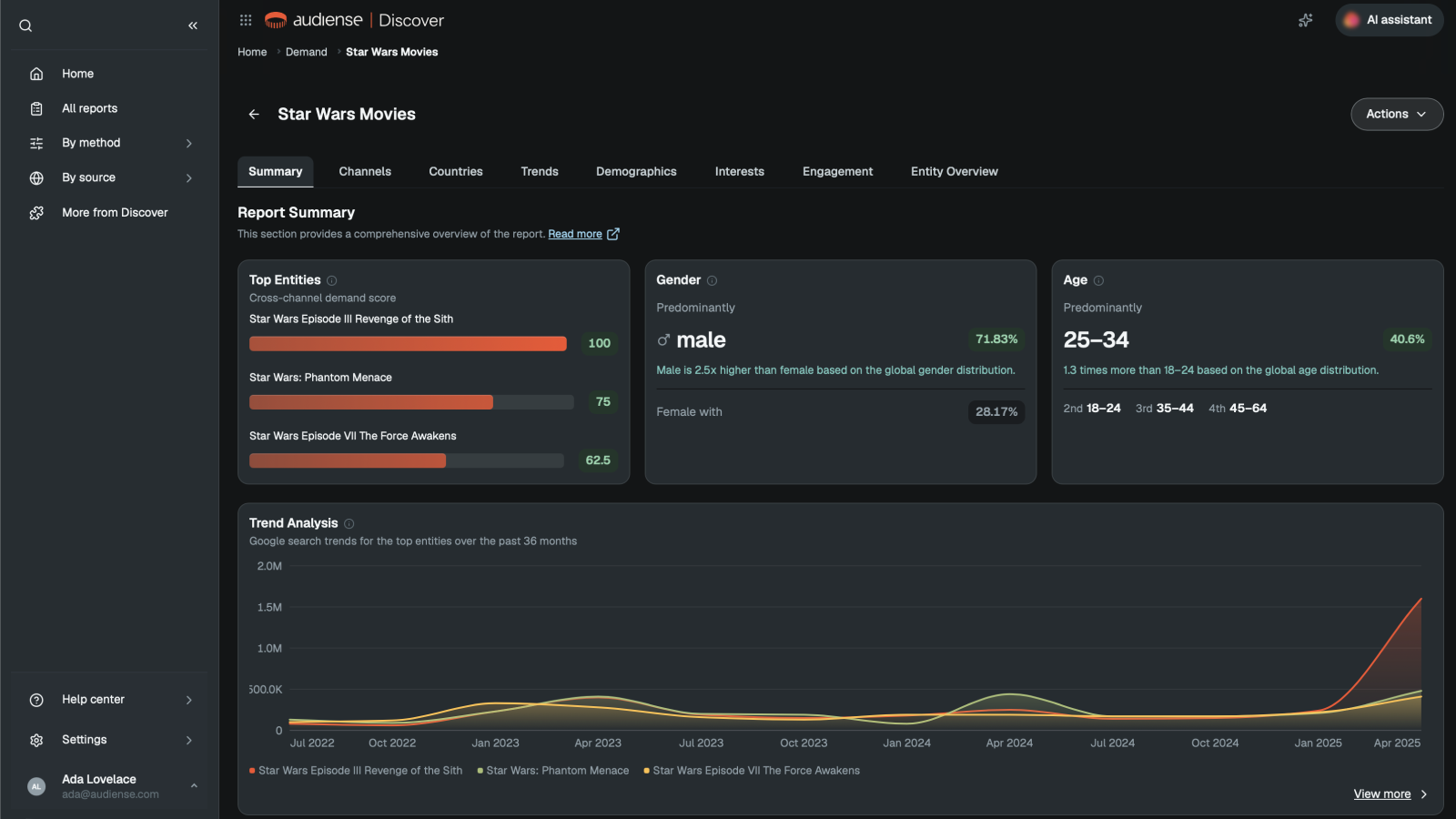Screen dimensions: 1456x819
Task: Click the View more link in Trend Analysis
Action: 1382,794
